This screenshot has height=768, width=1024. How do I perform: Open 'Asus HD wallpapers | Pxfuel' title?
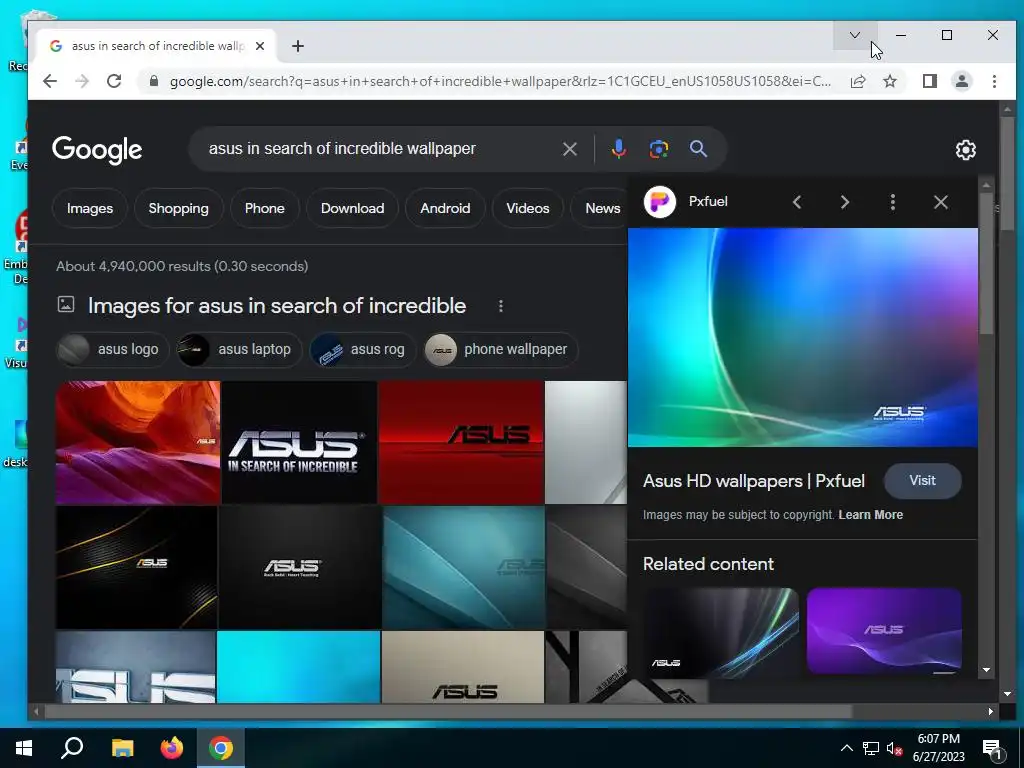coord(754,481)
